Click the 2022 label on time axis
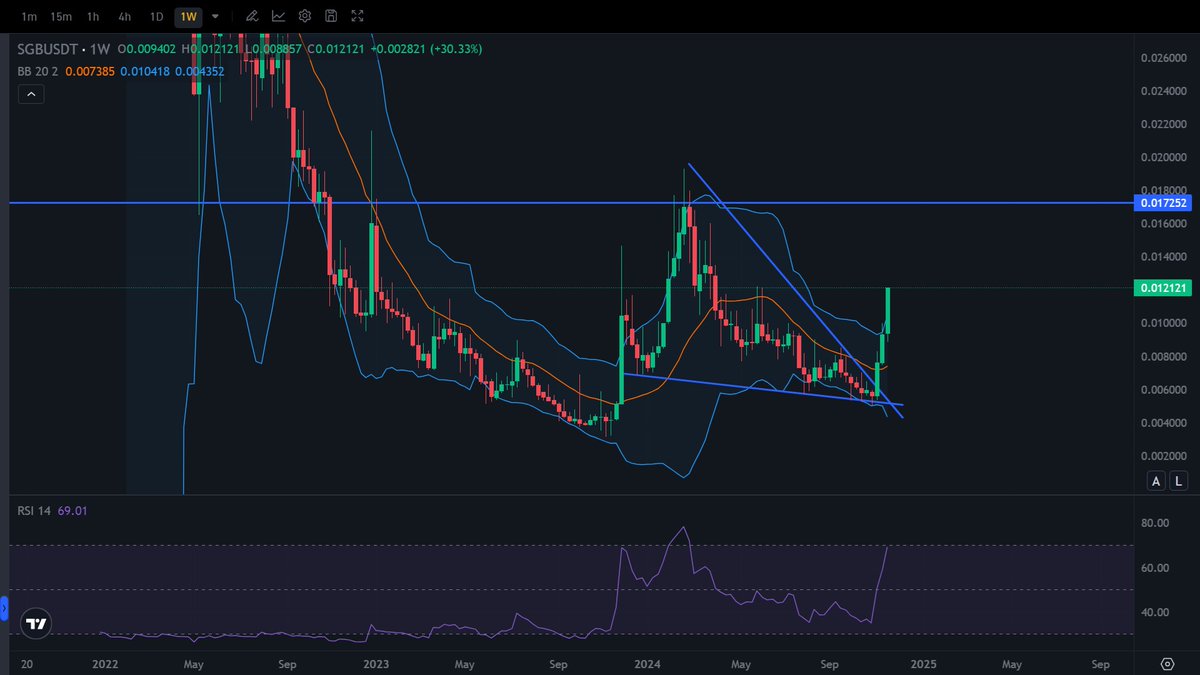Viewport: 1200px width, 675px height. point(105,663)
